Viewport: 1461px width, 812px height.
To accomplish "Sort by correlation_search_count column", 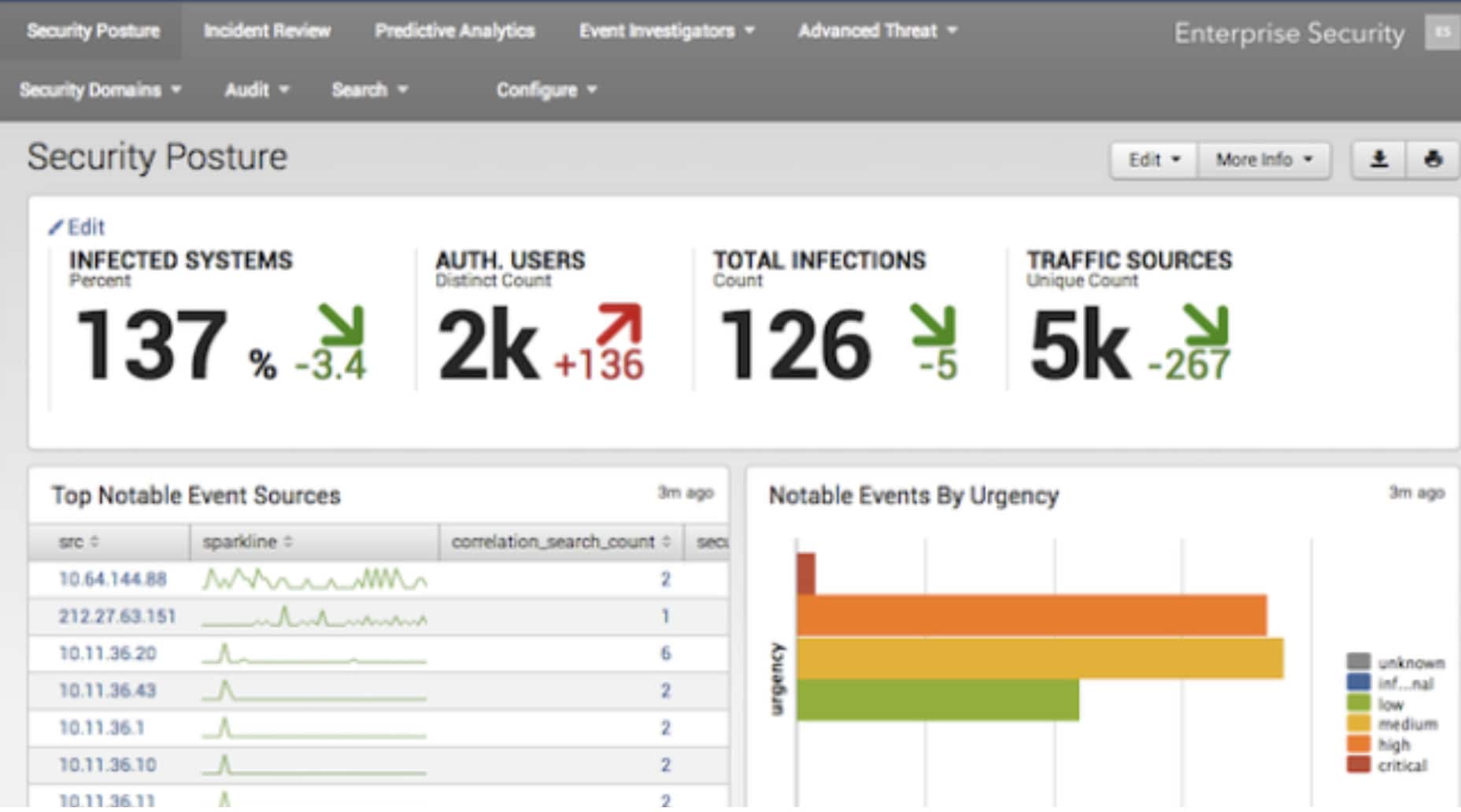I will click(560, 542).
